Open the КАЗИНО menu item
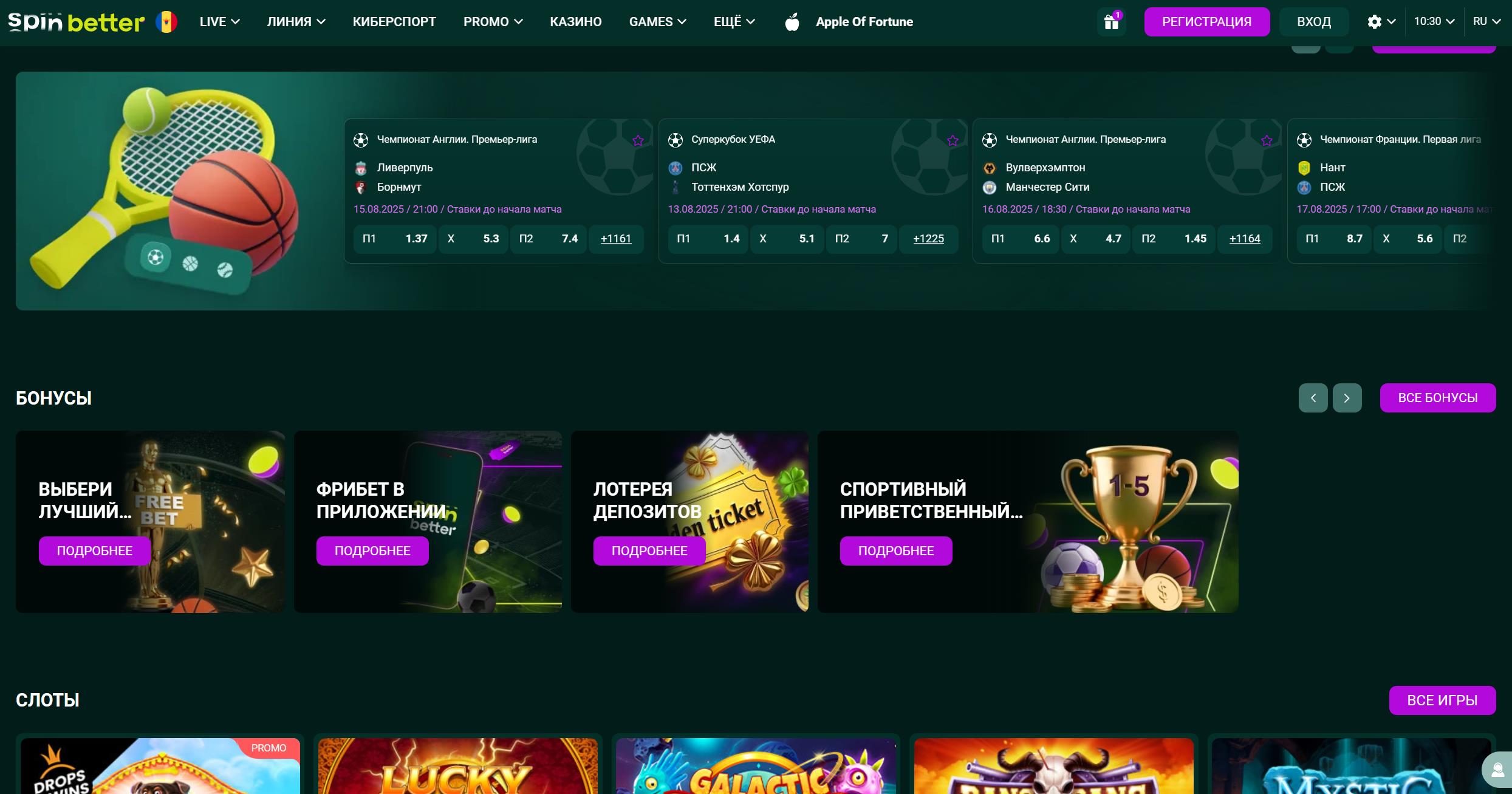Screen dimensions: 1512x794 576,22
